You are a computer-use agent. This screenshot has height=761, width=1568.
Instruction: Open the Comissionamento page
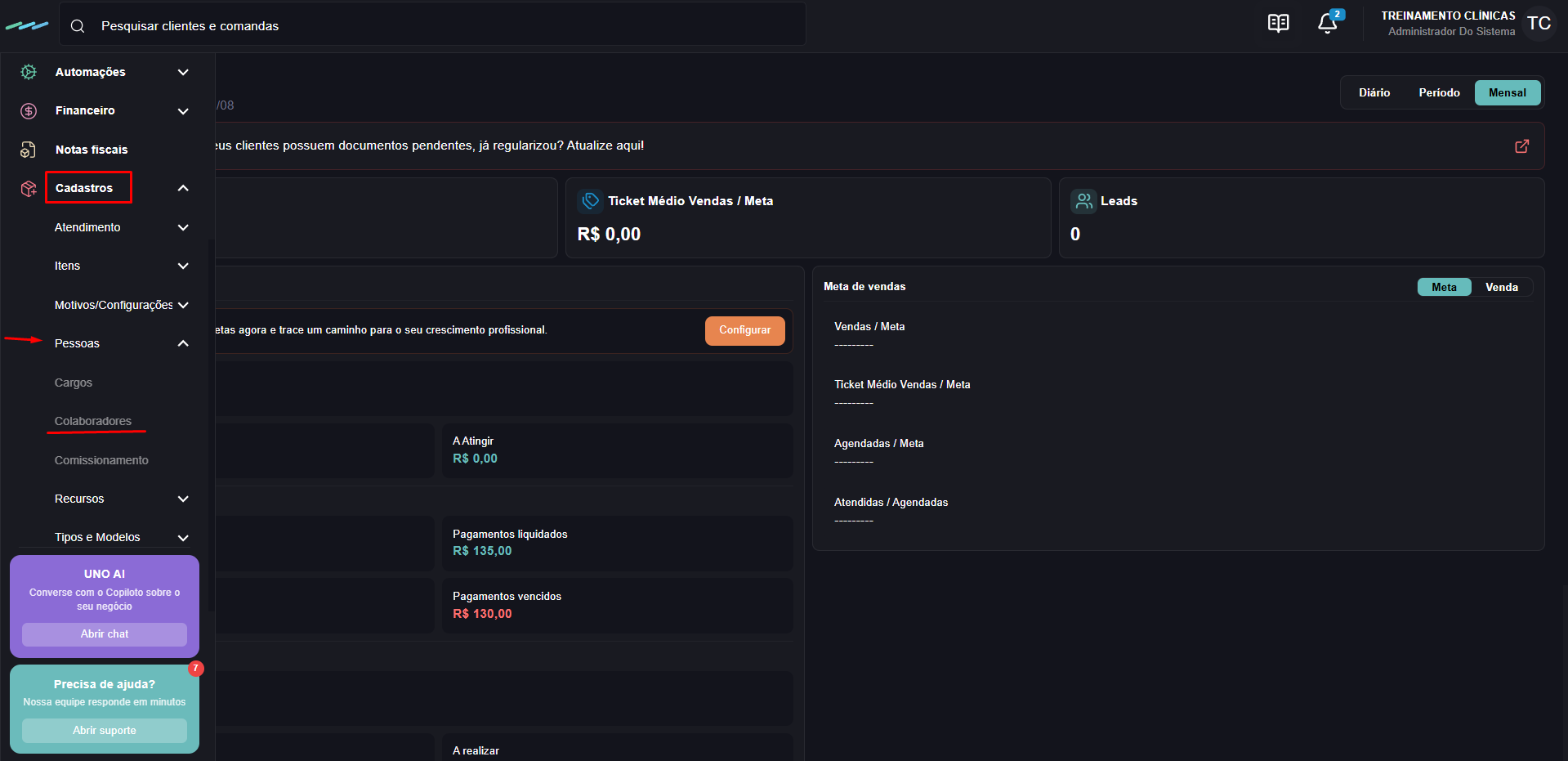coord(101,460)
